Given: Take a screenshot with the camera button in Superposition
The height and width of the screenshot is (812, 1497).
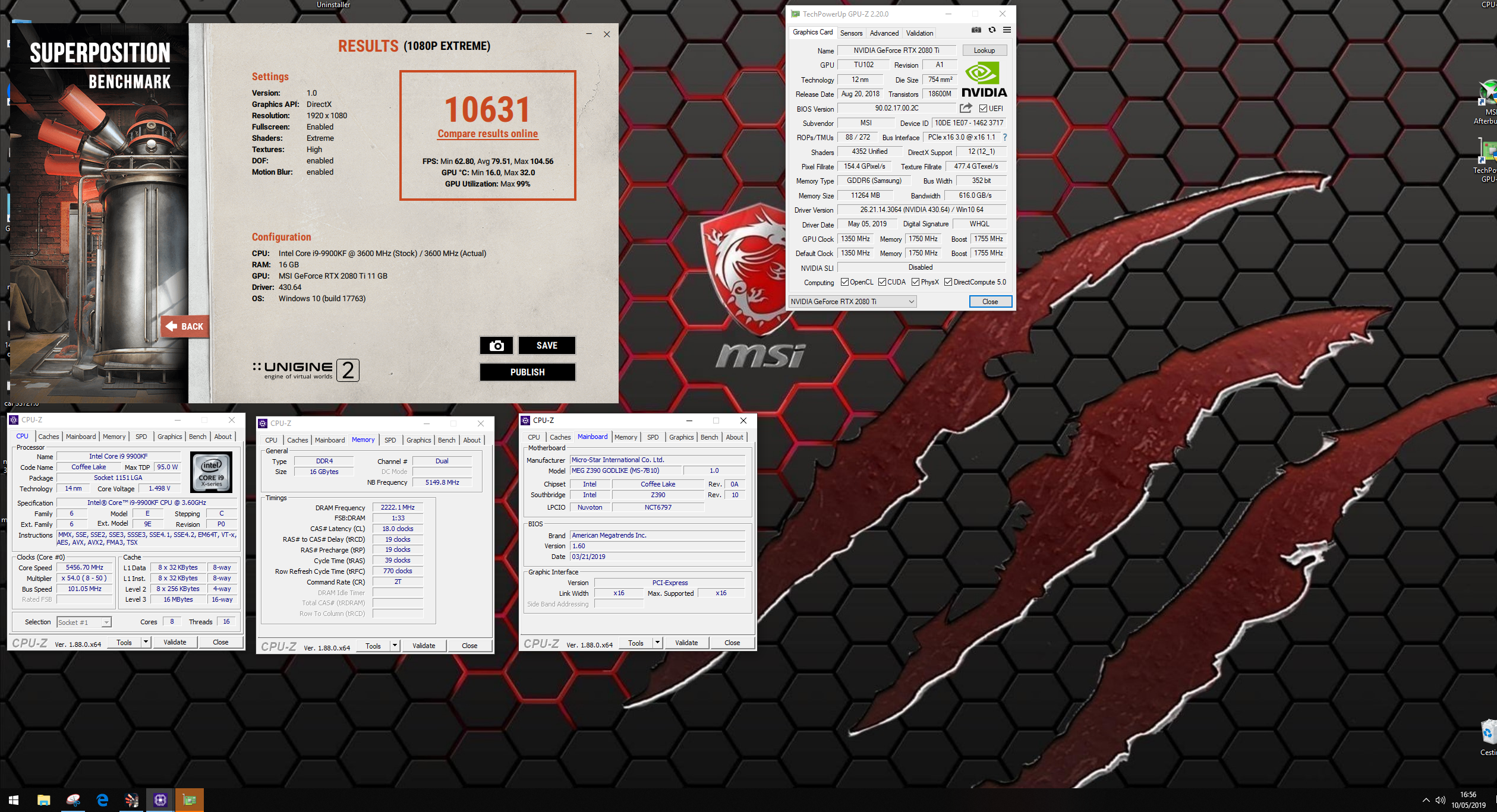Looking at the screenshot, I should 496,346.
